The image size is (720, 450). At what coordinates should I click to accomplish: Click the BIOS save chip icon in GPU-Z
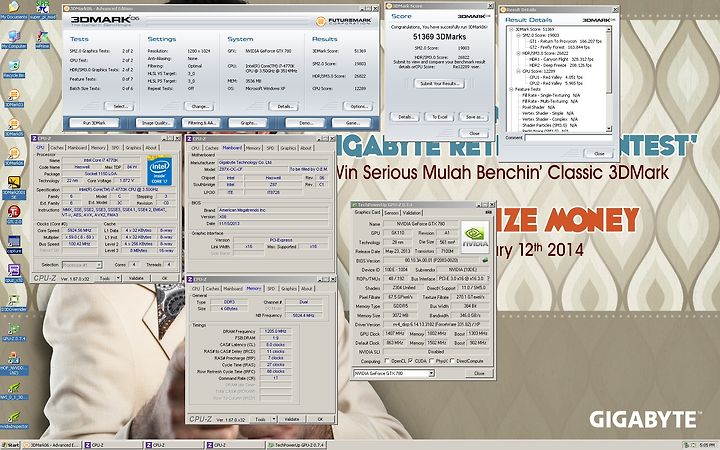pyautogui.click(x=484, y=260)
